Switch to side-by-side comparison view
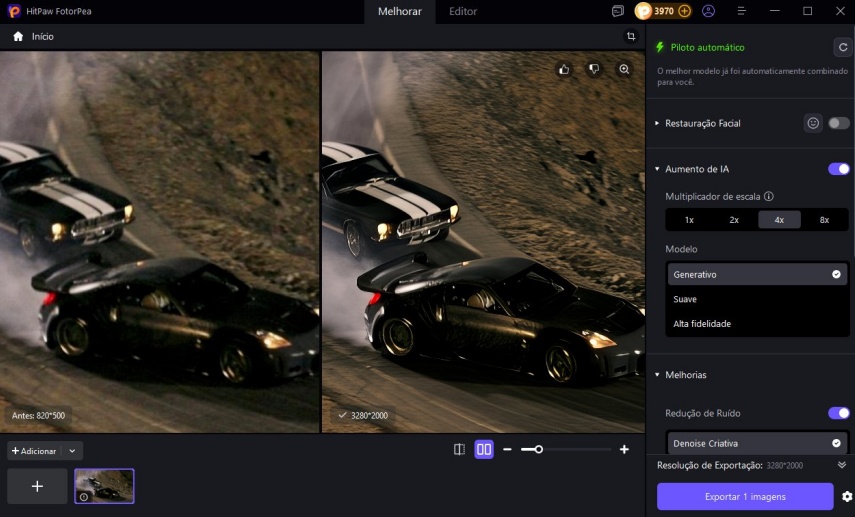855x517 pixels. pos(484,450)
